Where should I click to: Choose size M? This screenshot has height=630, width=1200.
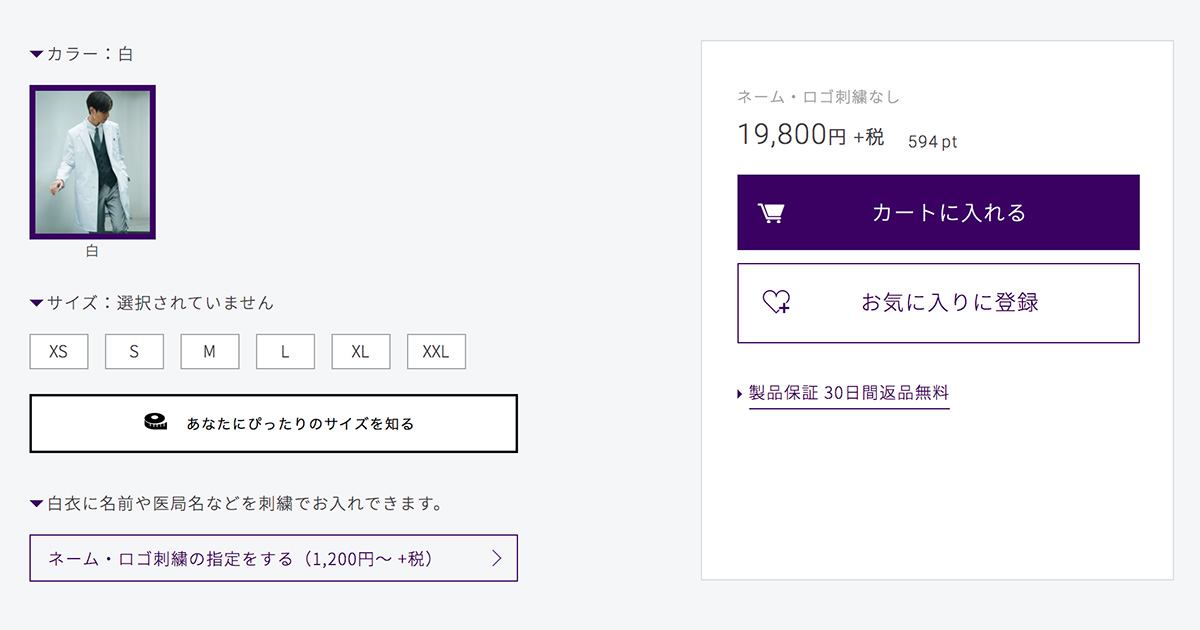210,352
